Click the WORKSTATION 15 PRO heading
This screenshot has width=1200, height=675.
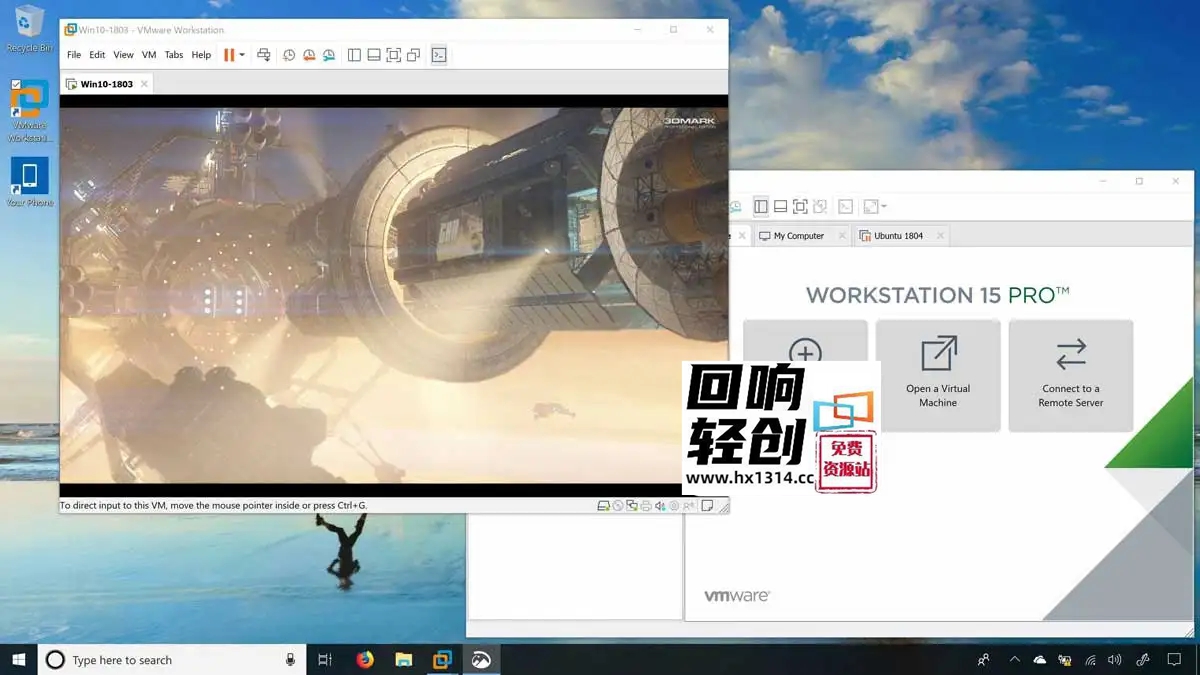(938, 295)
